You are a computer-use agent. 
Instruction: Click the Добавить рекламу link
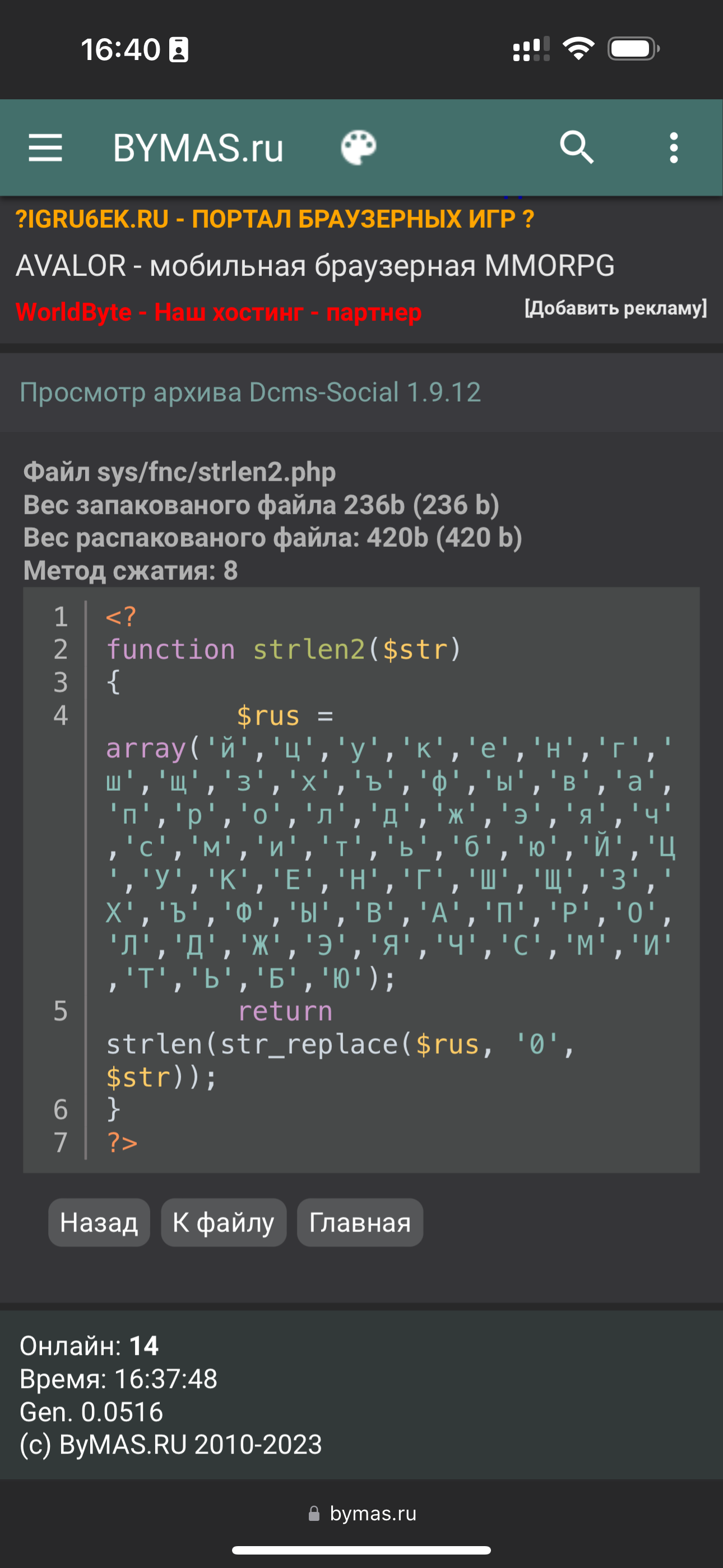[615, 308]
